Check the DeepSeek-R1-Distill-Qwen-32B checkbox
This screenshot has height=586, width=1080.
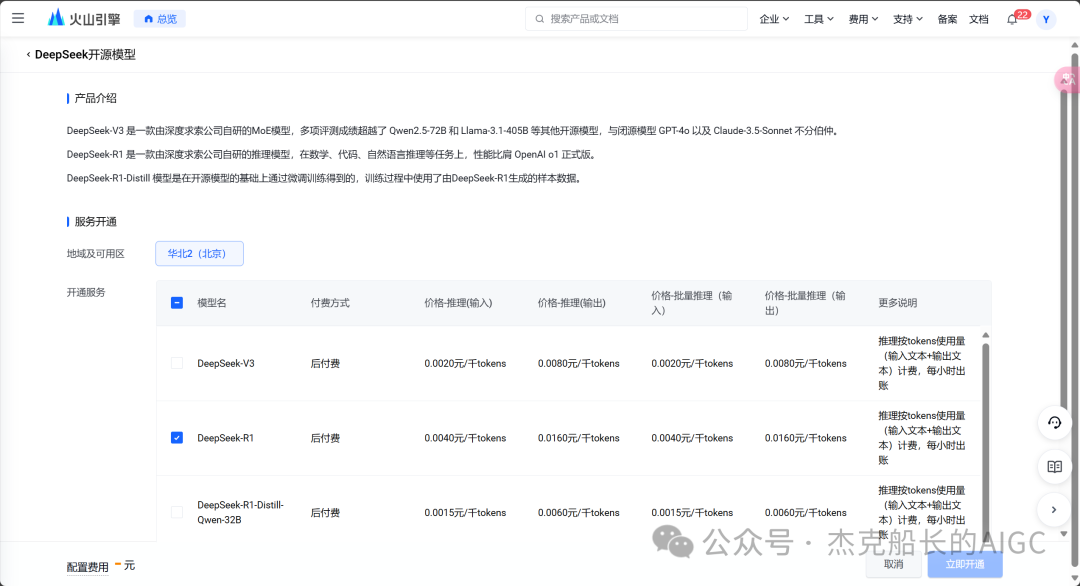[177, 512]
